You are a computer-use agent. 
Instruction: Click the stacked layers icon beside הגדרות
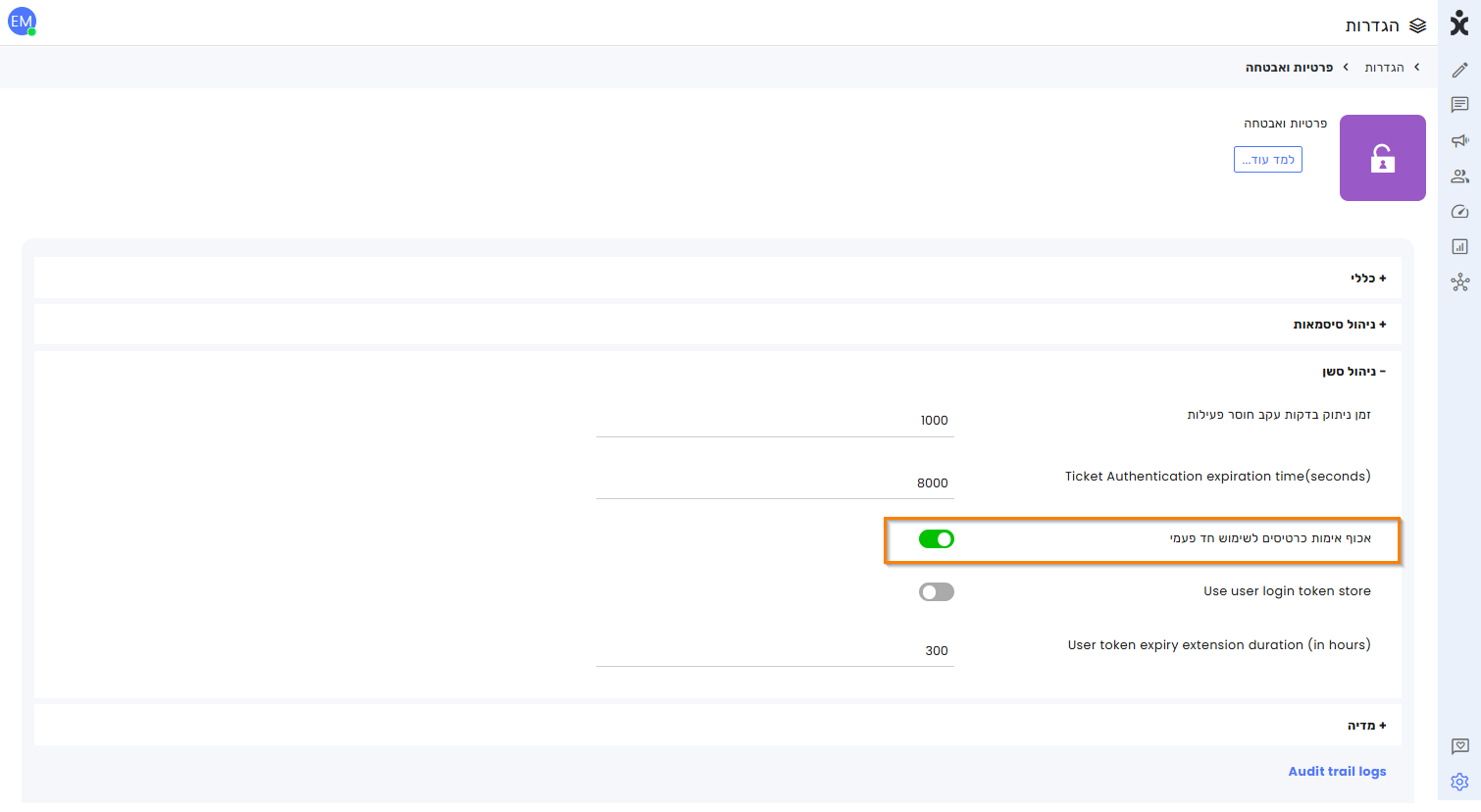tap(1417, 25)
